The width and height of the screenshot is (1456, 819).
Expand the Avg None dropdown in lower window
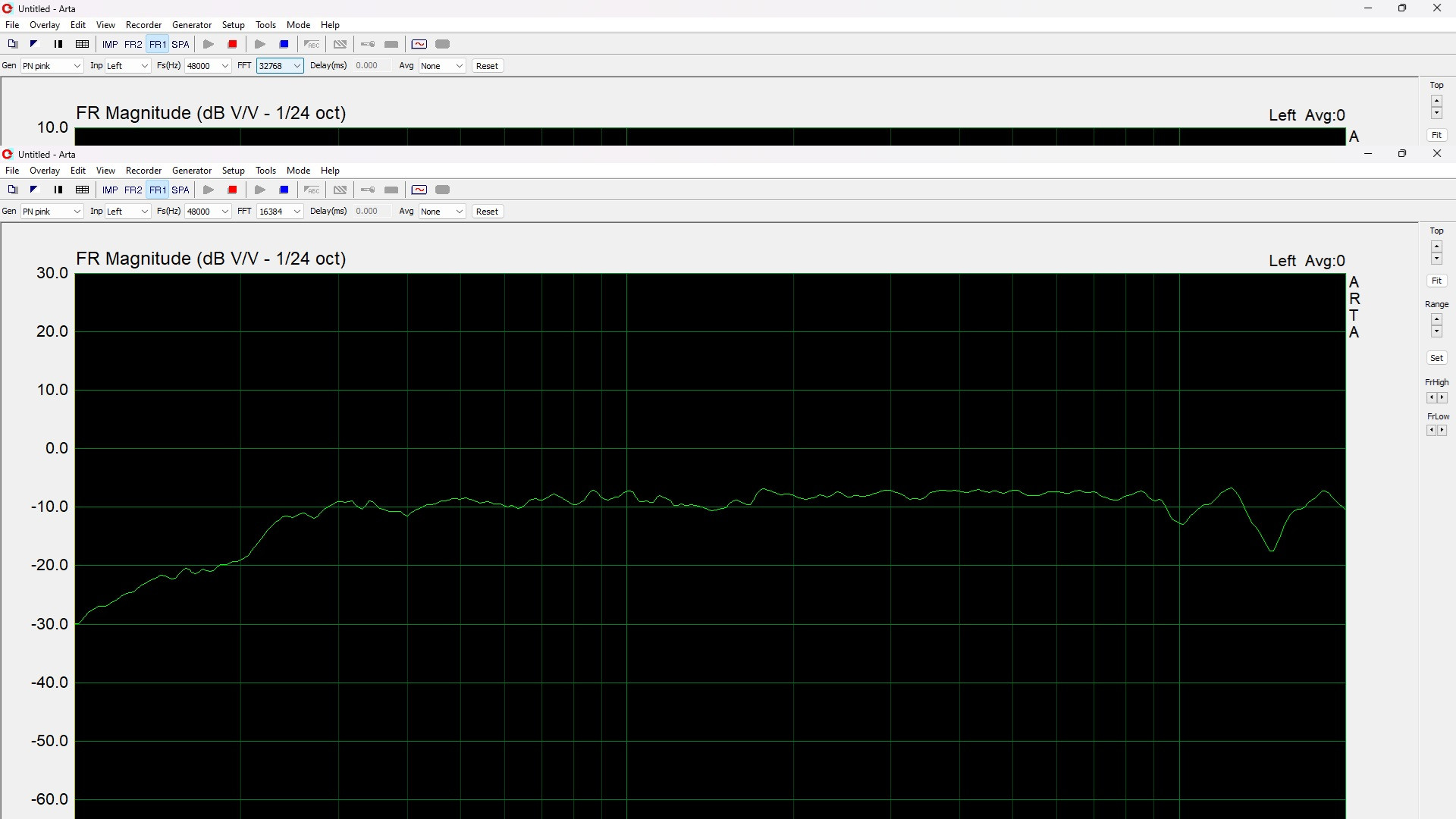[441, 212]
